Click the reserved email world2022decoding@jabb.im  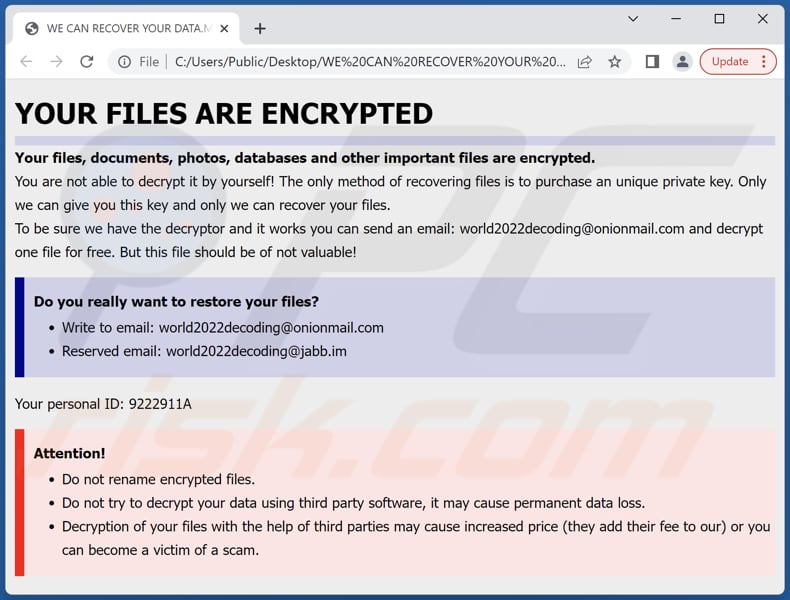[x=256, y=351]
